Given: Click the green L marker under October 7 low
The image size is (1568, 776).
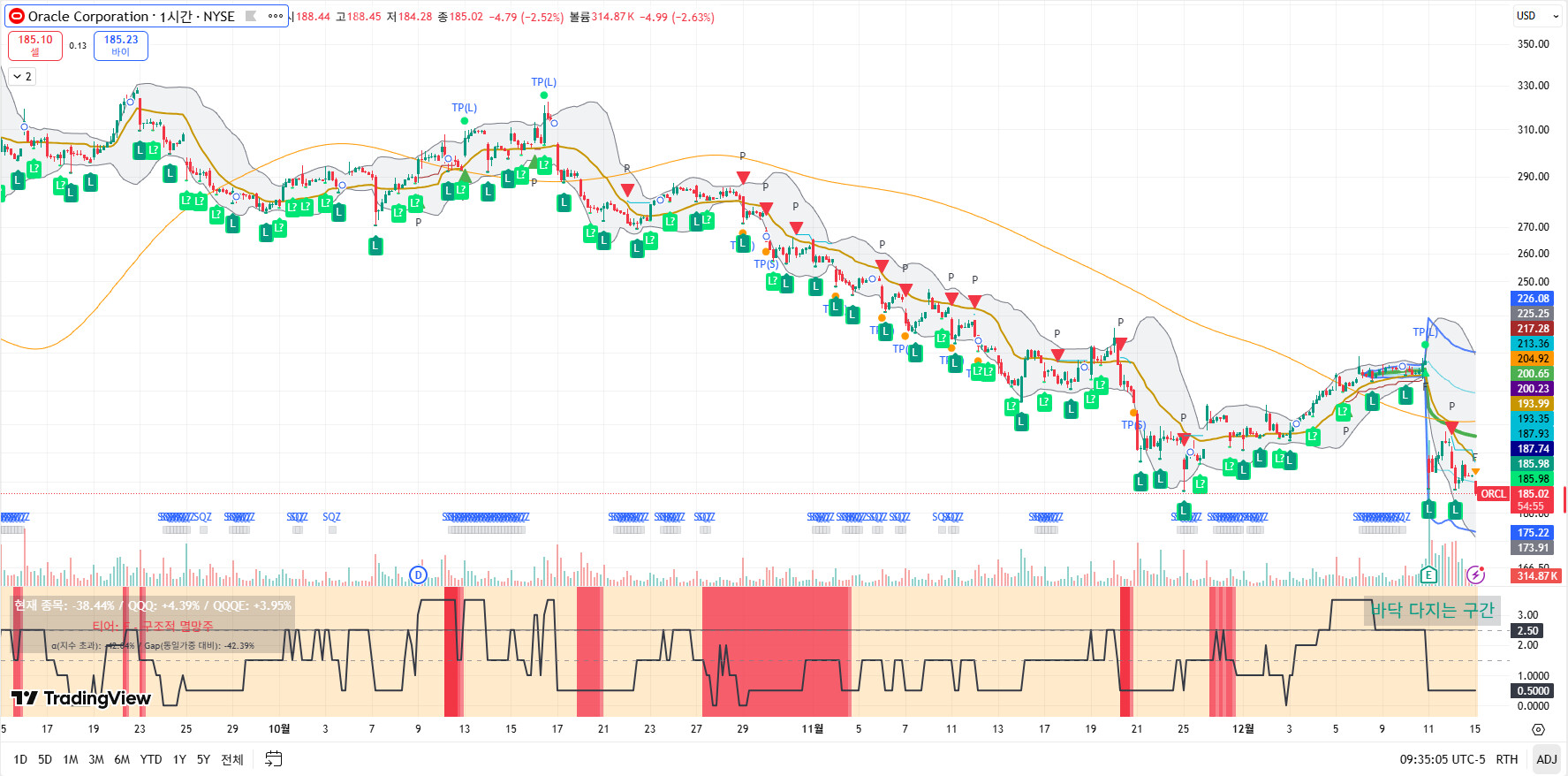Looking at the screenshot, I should pyautogui.click(x=375, y=246).
